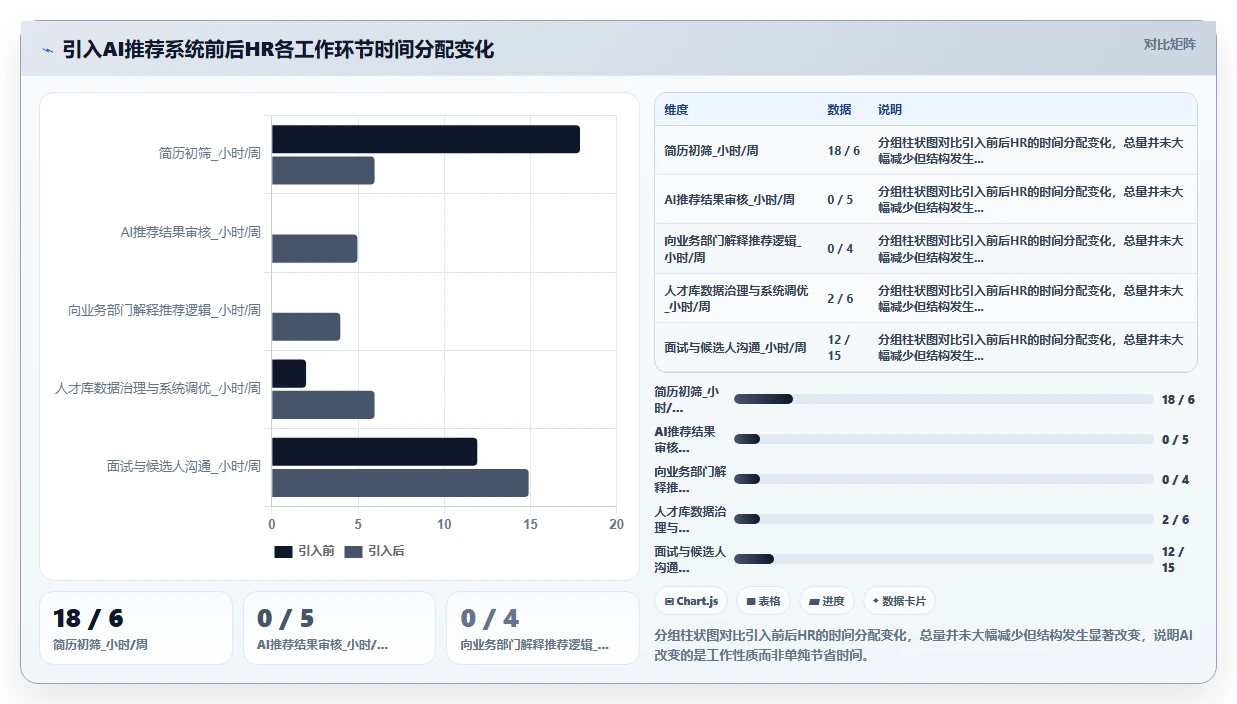Toggle the 引入前 legend item
Viewport: 1237px width, 704px height.
click(x=304, y=551)
